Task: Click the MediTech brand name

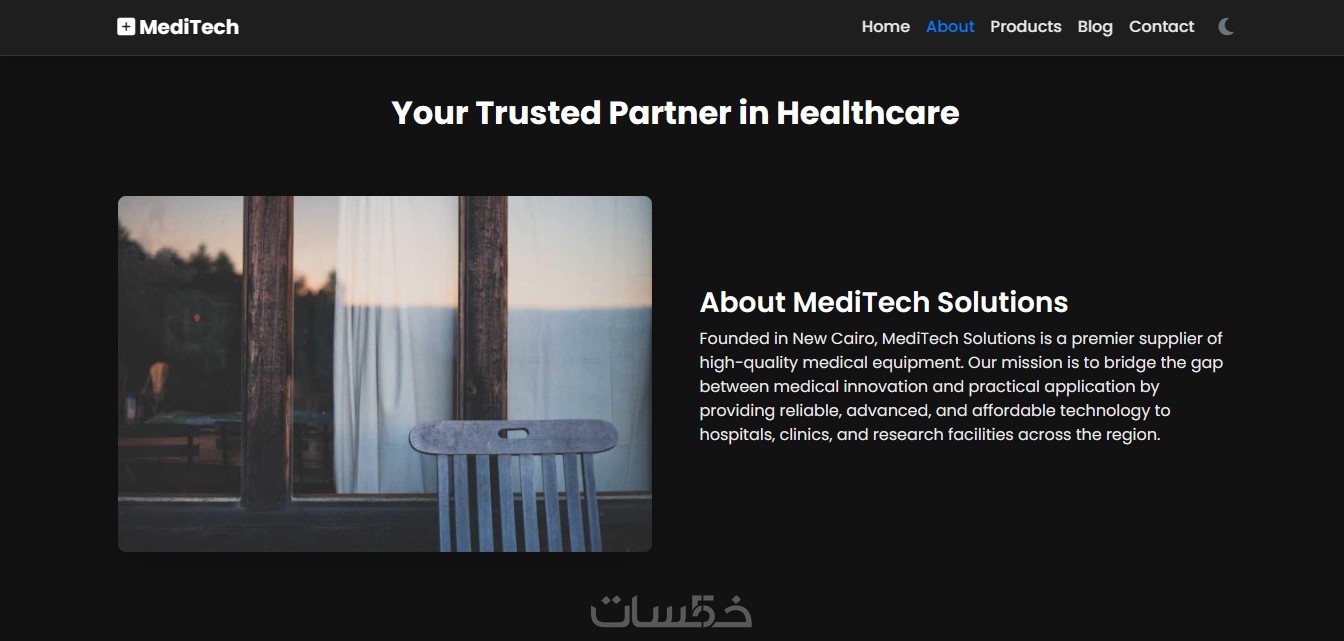Action: pyautogui.click(x=189, y=27)
